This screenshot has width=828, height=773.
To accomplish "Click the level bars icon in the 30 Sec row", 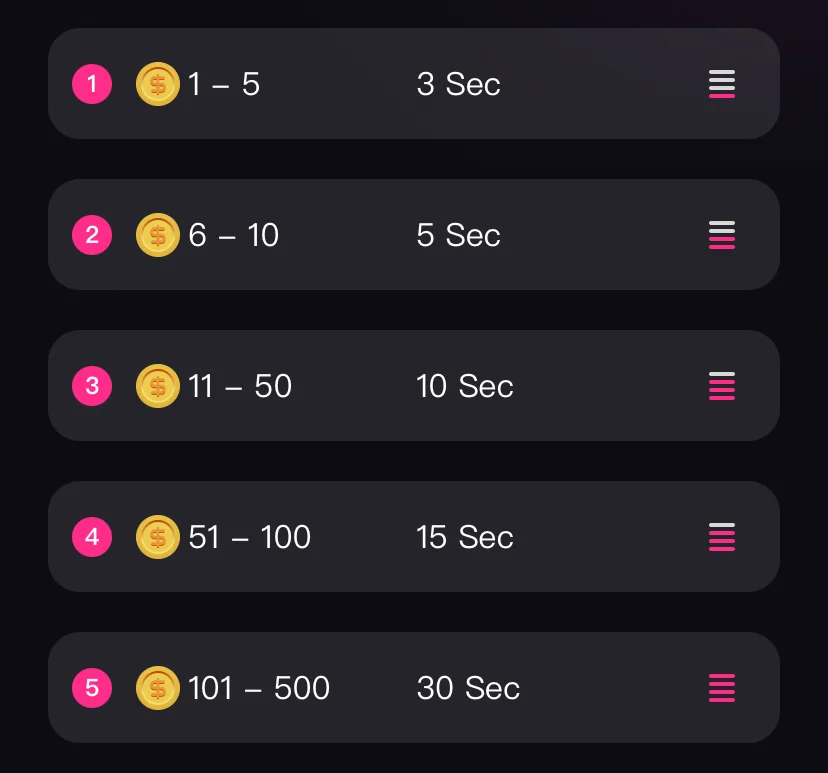I will point(722,688).
